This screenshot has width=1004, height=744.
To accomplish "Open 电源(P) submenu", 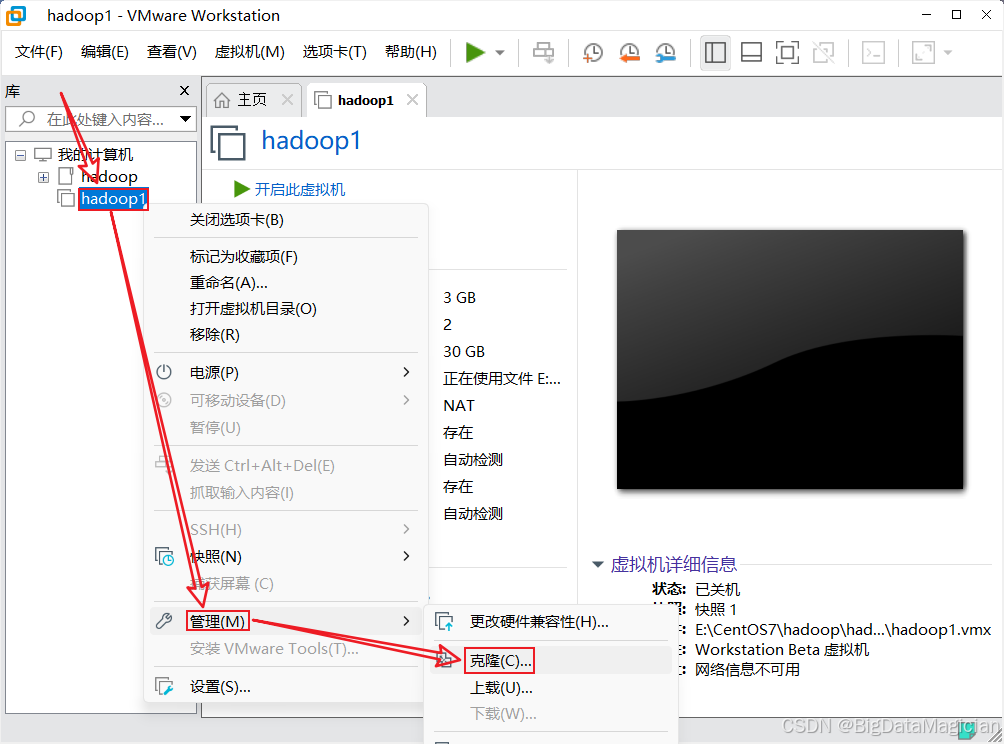I will tap(286, 372).
